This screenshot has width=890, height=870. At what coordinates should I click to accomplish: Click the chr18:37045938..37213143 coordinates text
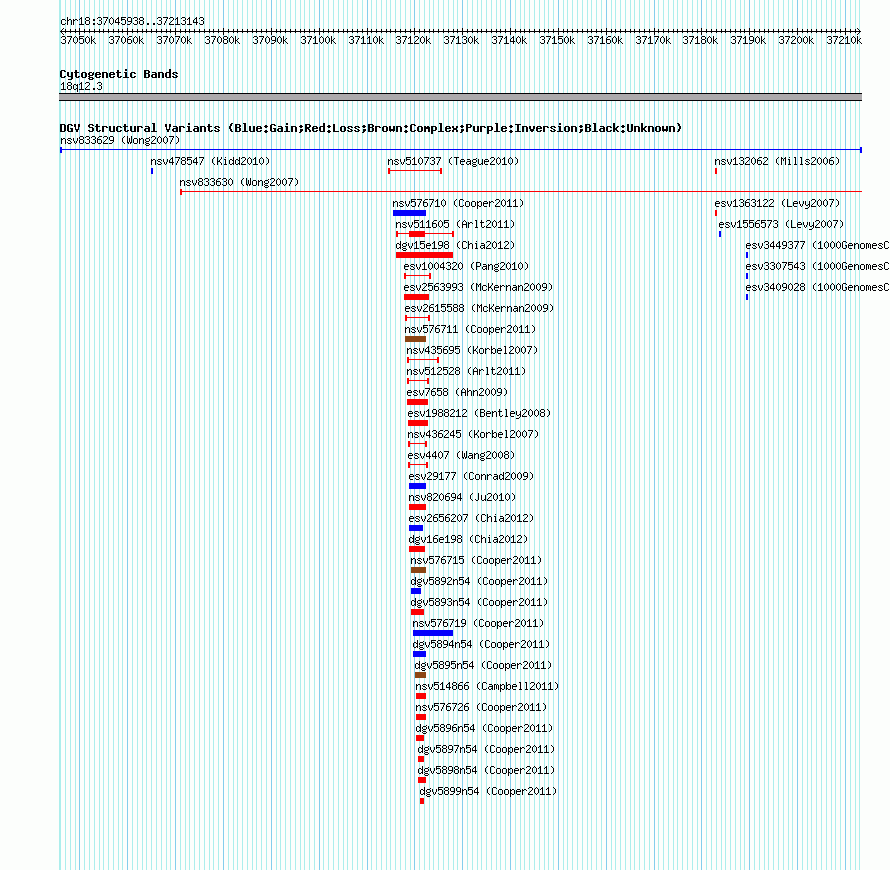132,21
